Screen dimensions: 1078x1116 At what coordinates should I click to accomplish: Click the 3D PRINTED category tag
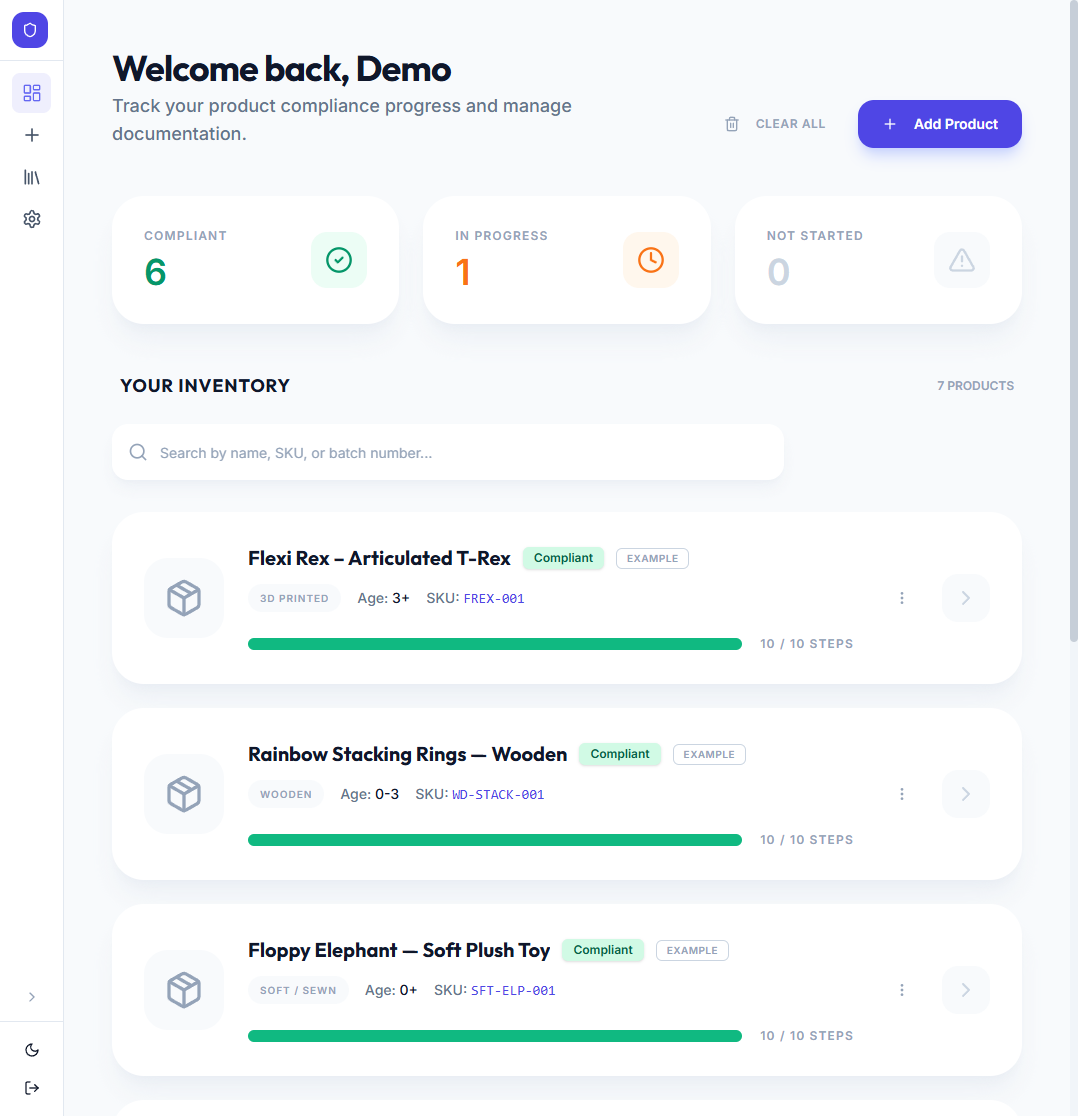(294, 599)
